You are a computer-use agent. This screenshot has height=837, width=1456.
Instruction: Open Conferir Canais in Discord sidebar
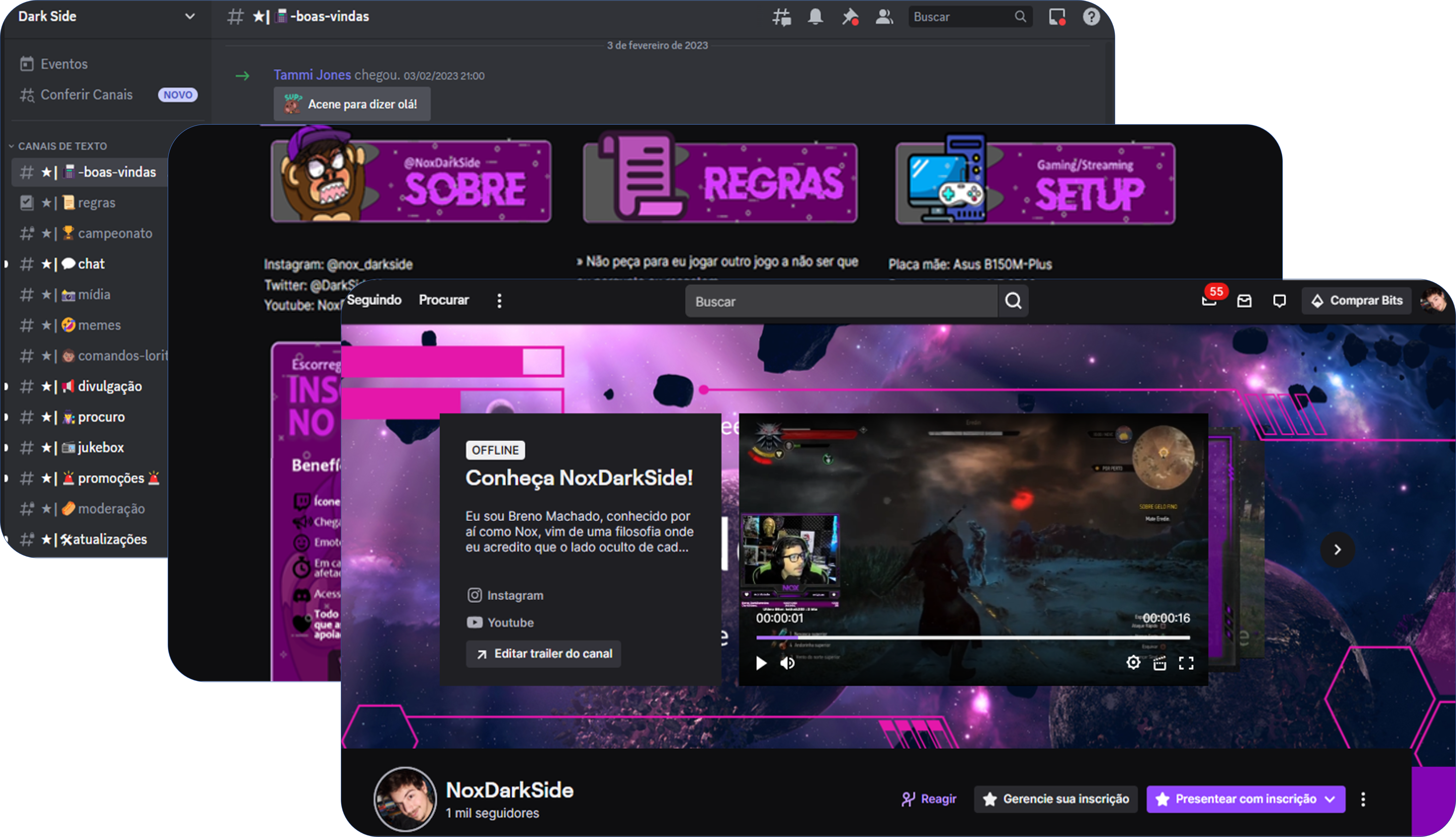[x=76, y=94]
